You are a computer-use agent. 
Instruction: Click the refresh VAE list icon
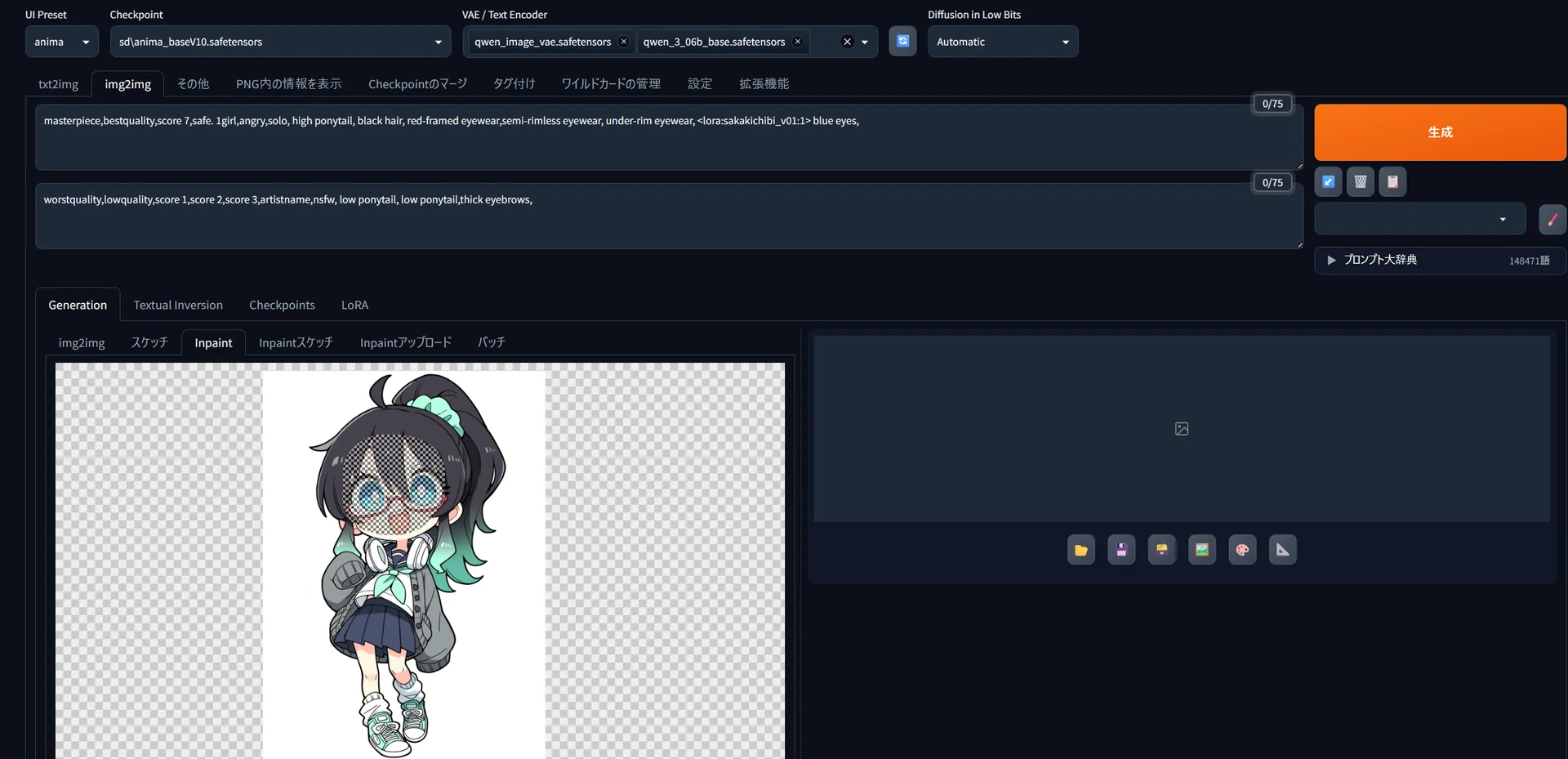click(x=902, y=41)
